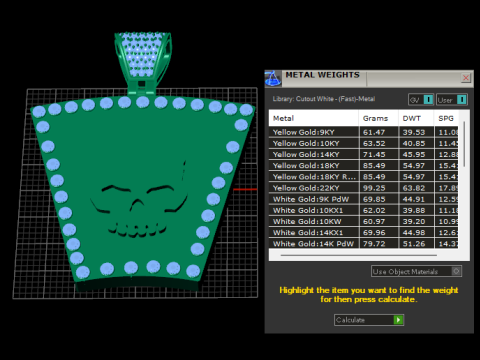This screenshot has height=360, width=480.
Task: Toggle the User library switch
Action: (x=452, y=100)
